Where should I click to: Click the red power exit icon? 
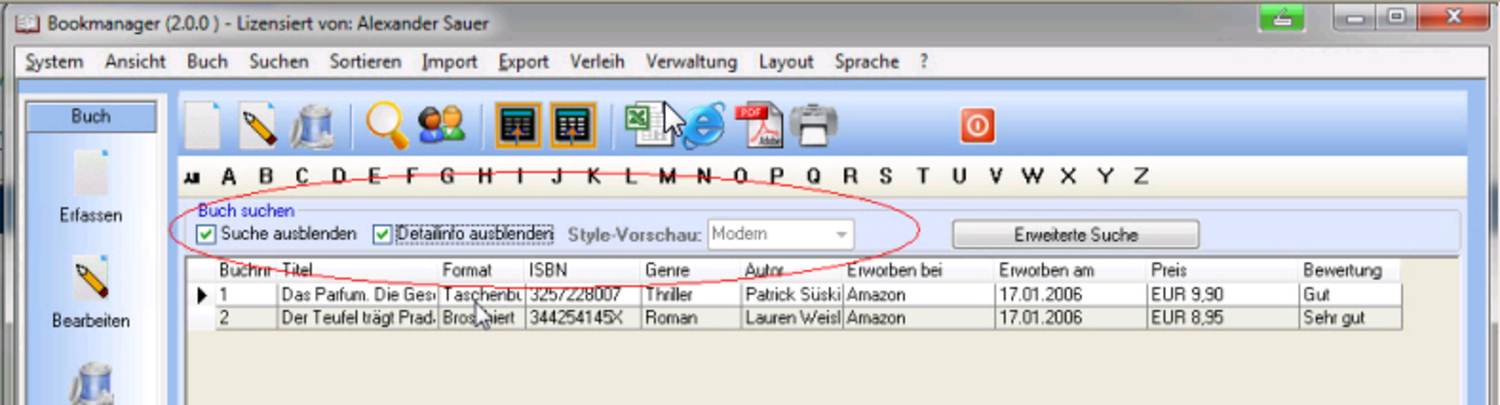click(977, 126)
